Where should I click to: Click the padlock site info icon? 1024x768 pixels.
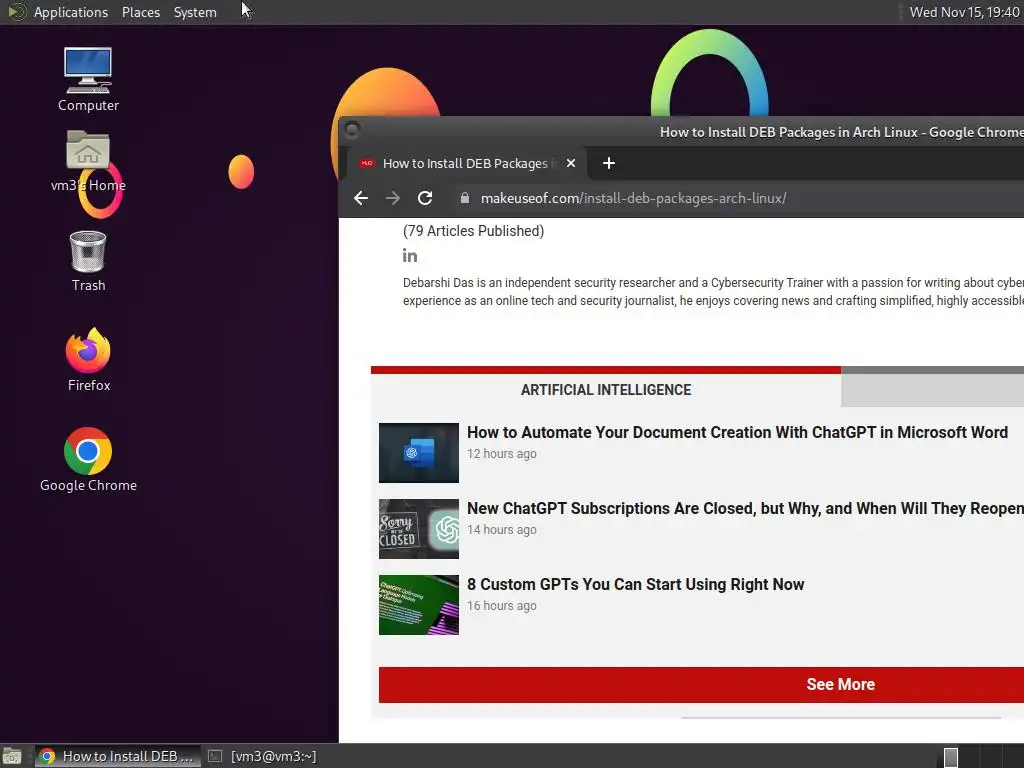click(x=464, y=198)
